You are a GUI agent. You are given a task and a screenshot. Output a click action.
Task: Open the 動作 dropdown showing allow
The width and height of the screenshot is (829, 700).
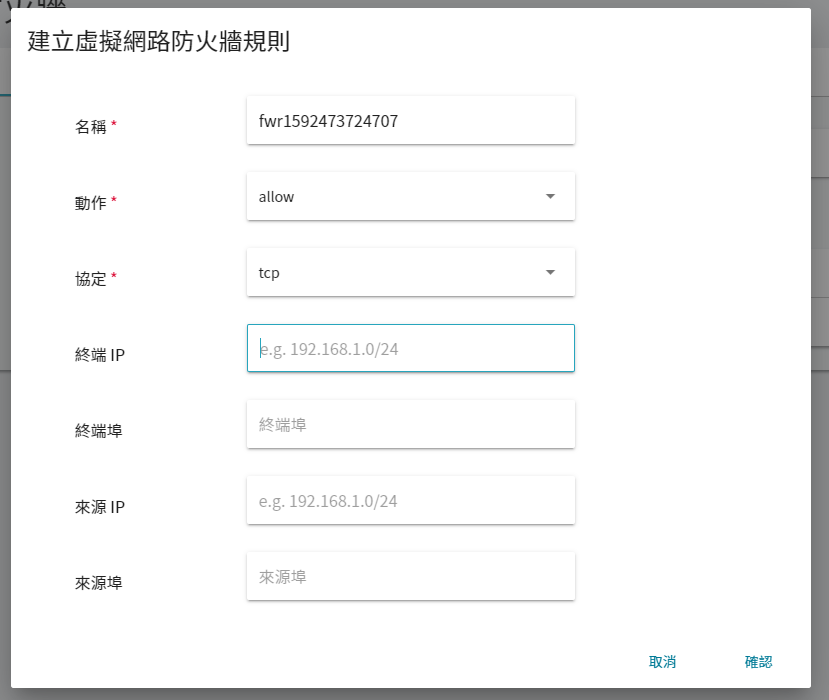(410, 196)
